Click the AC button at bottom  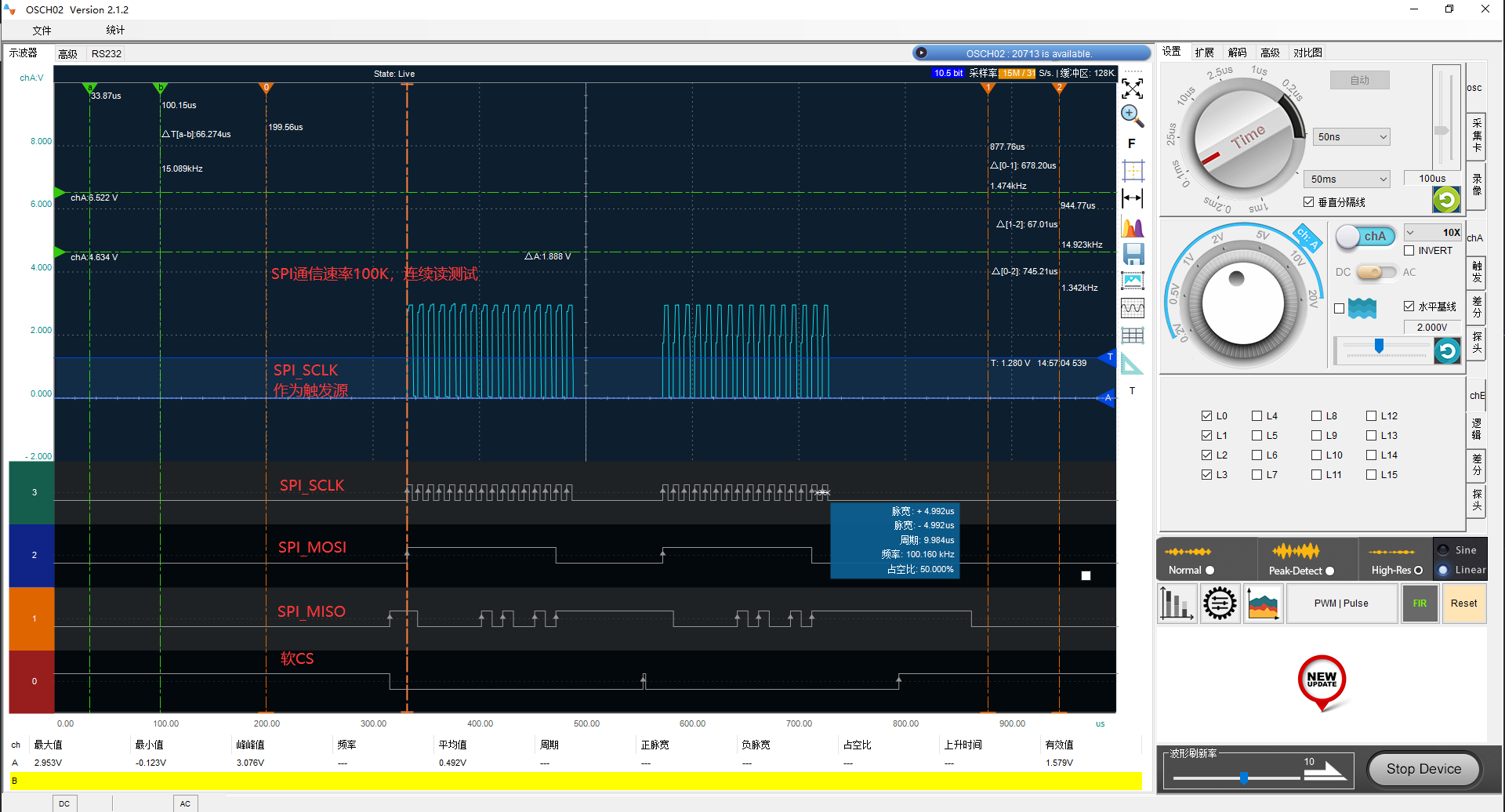pos(185,803)
